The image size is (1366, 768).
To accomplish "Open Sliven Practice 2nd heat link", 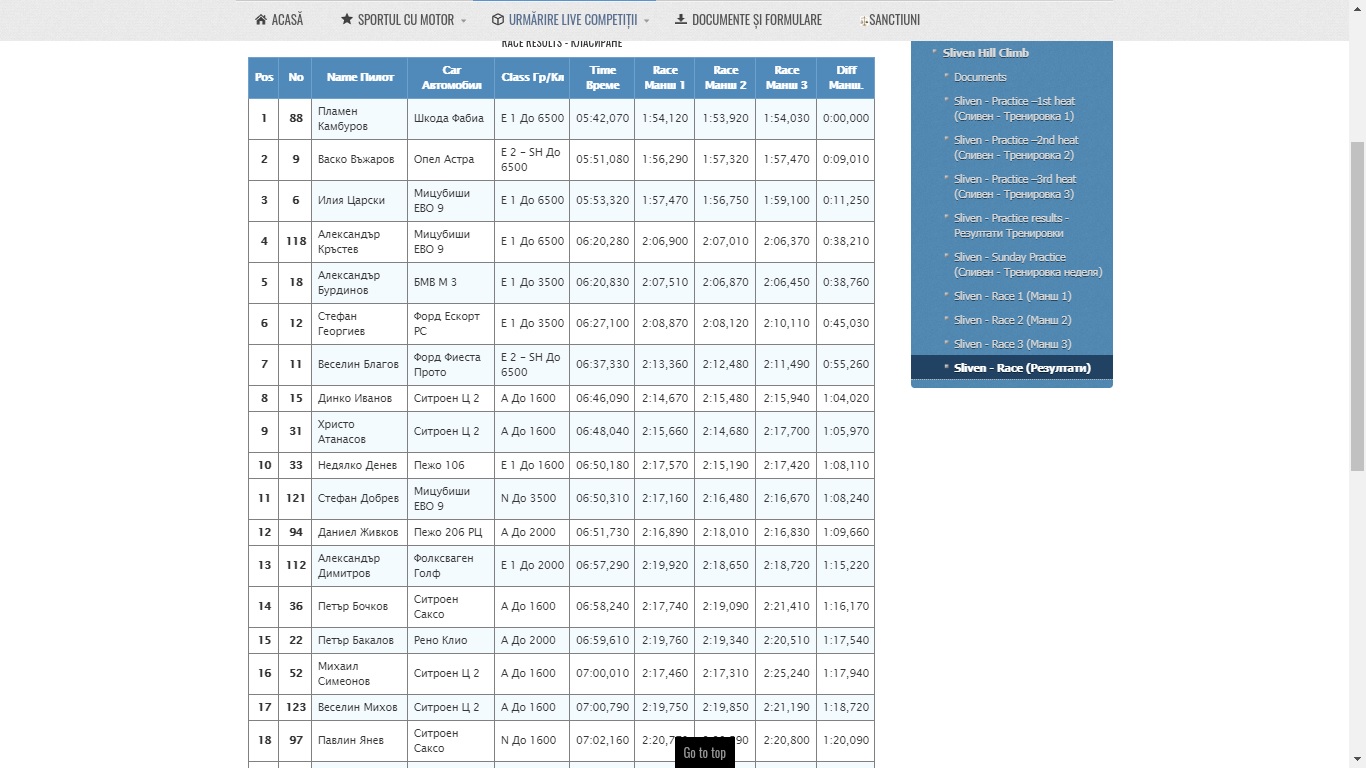I will (x=1015, y=147).
